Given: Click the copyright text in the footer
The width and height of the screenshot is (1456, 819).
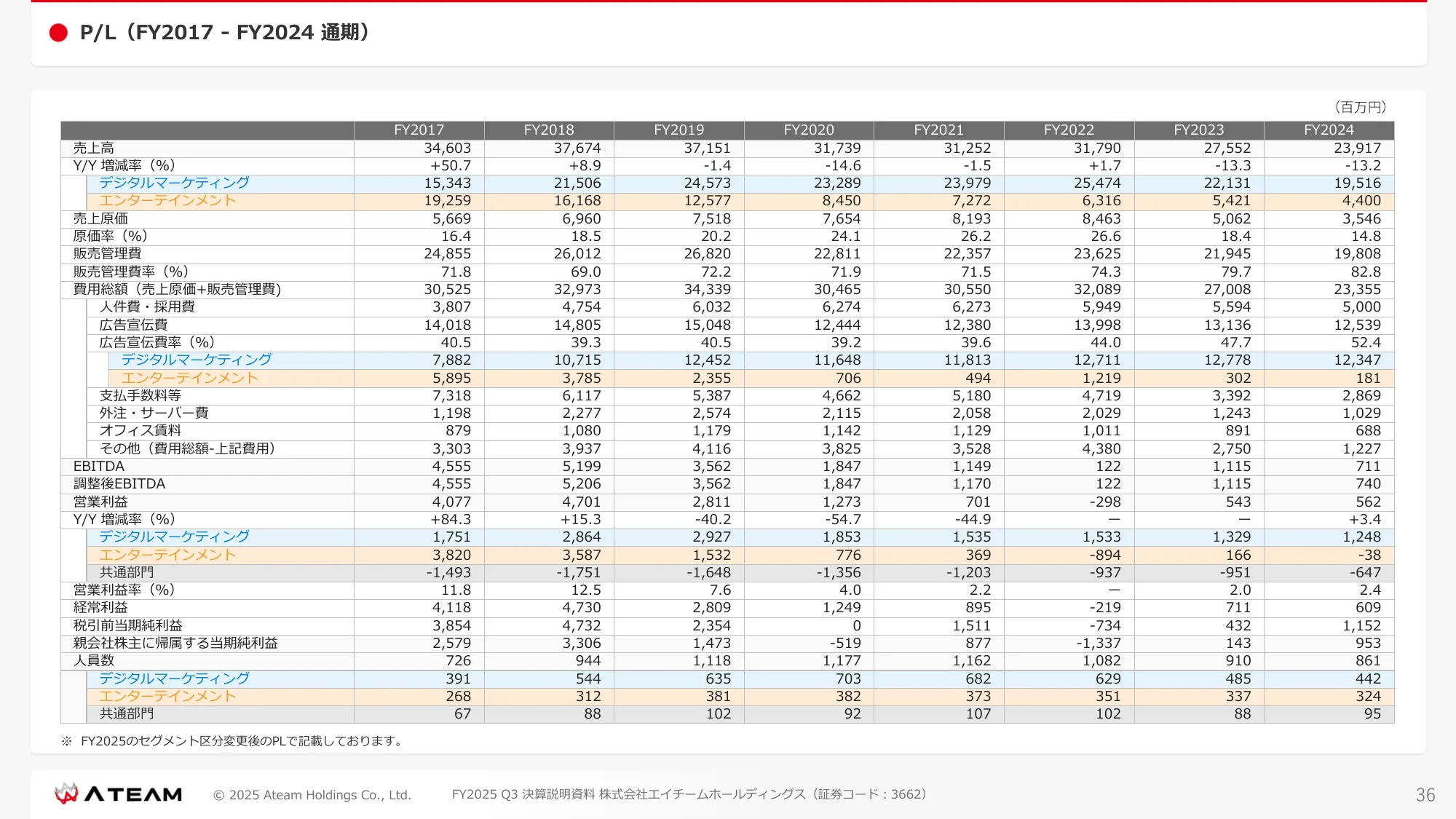Looking at the screenshot, I should pyautogui.click(x=313, y=794).
